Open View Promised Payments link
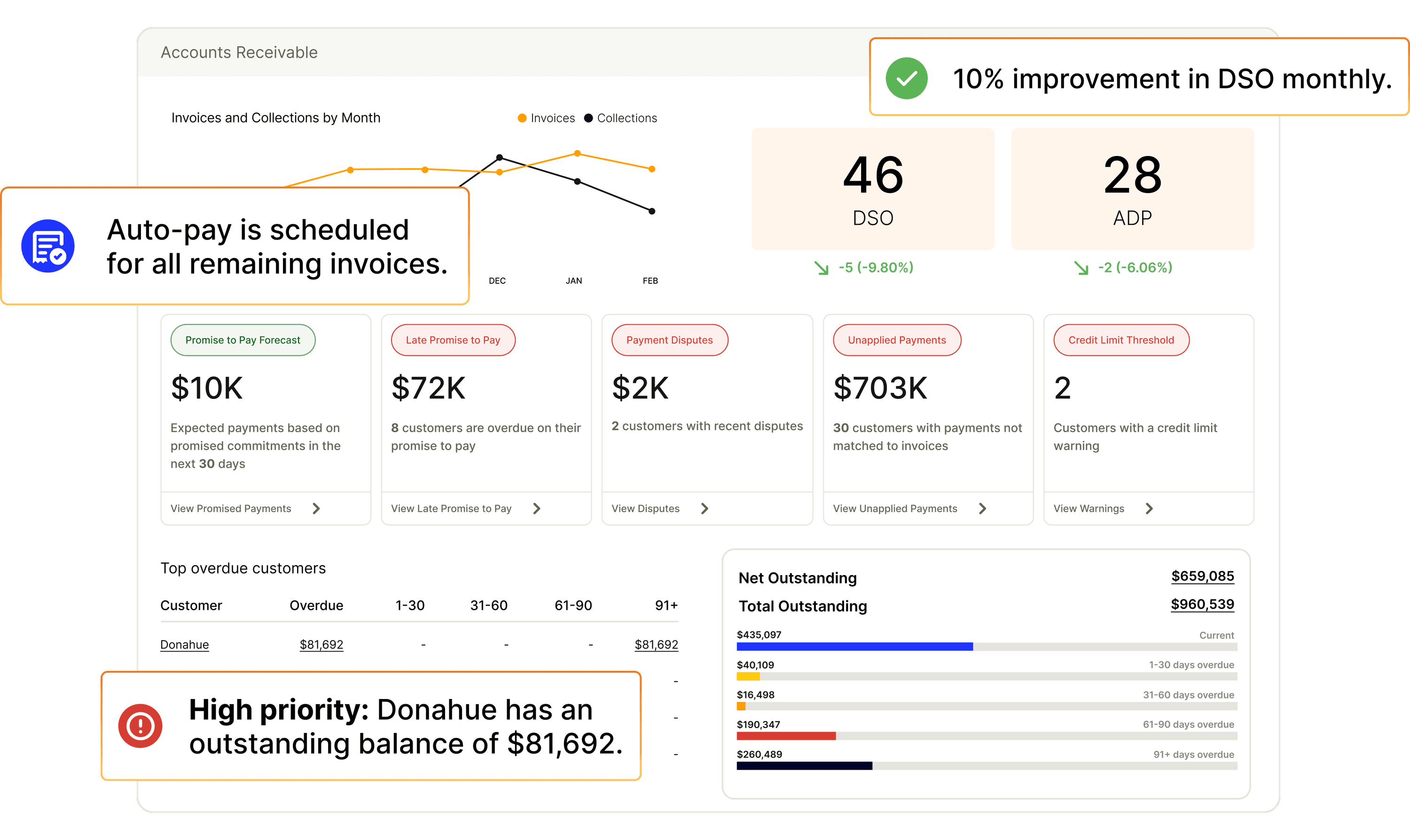Viewport: 1410px width, 840px height. (231, 508)
